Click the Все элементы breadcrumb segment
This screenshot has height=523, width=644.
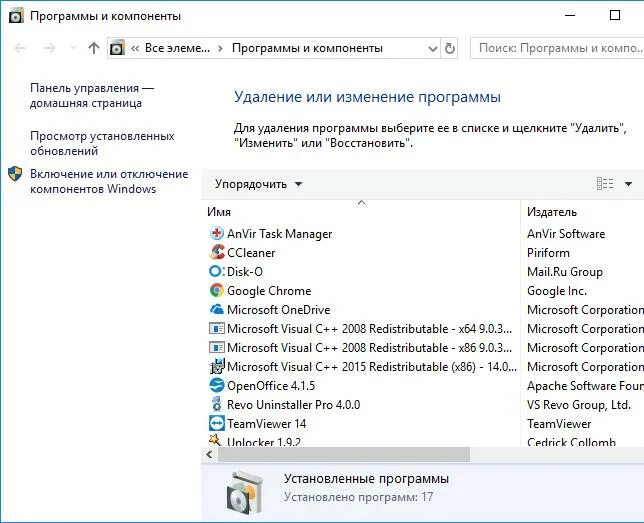point(177,48)
